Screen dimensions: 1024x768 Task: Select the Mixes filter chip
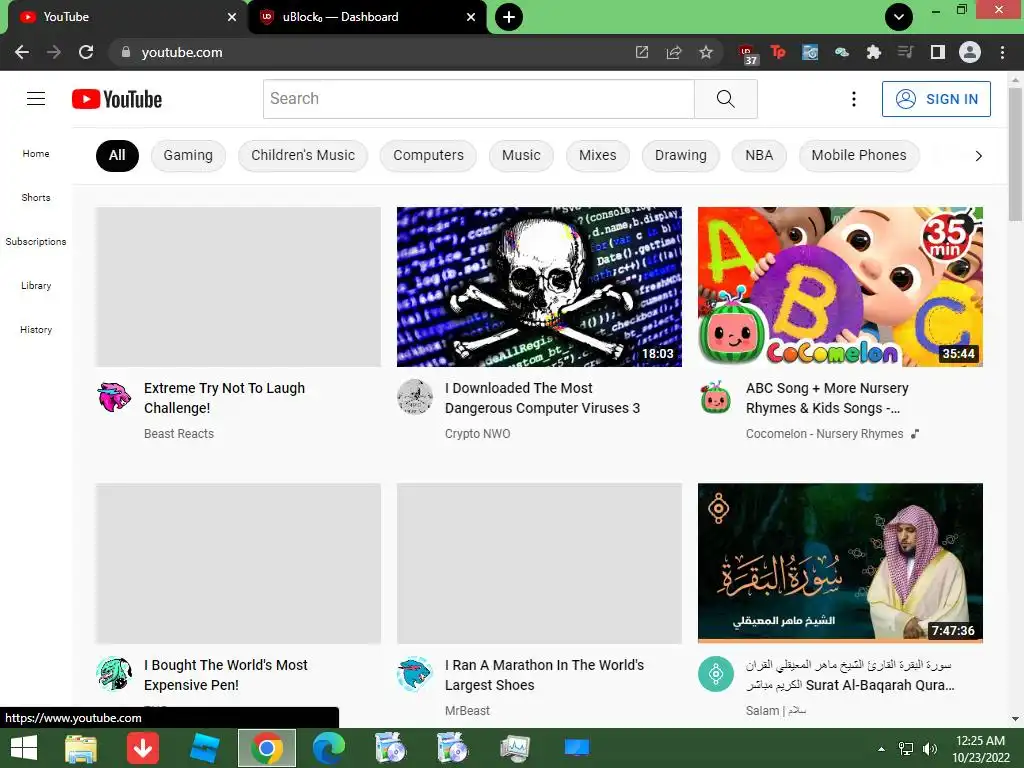pyautogui.click(x=598, y=155)
